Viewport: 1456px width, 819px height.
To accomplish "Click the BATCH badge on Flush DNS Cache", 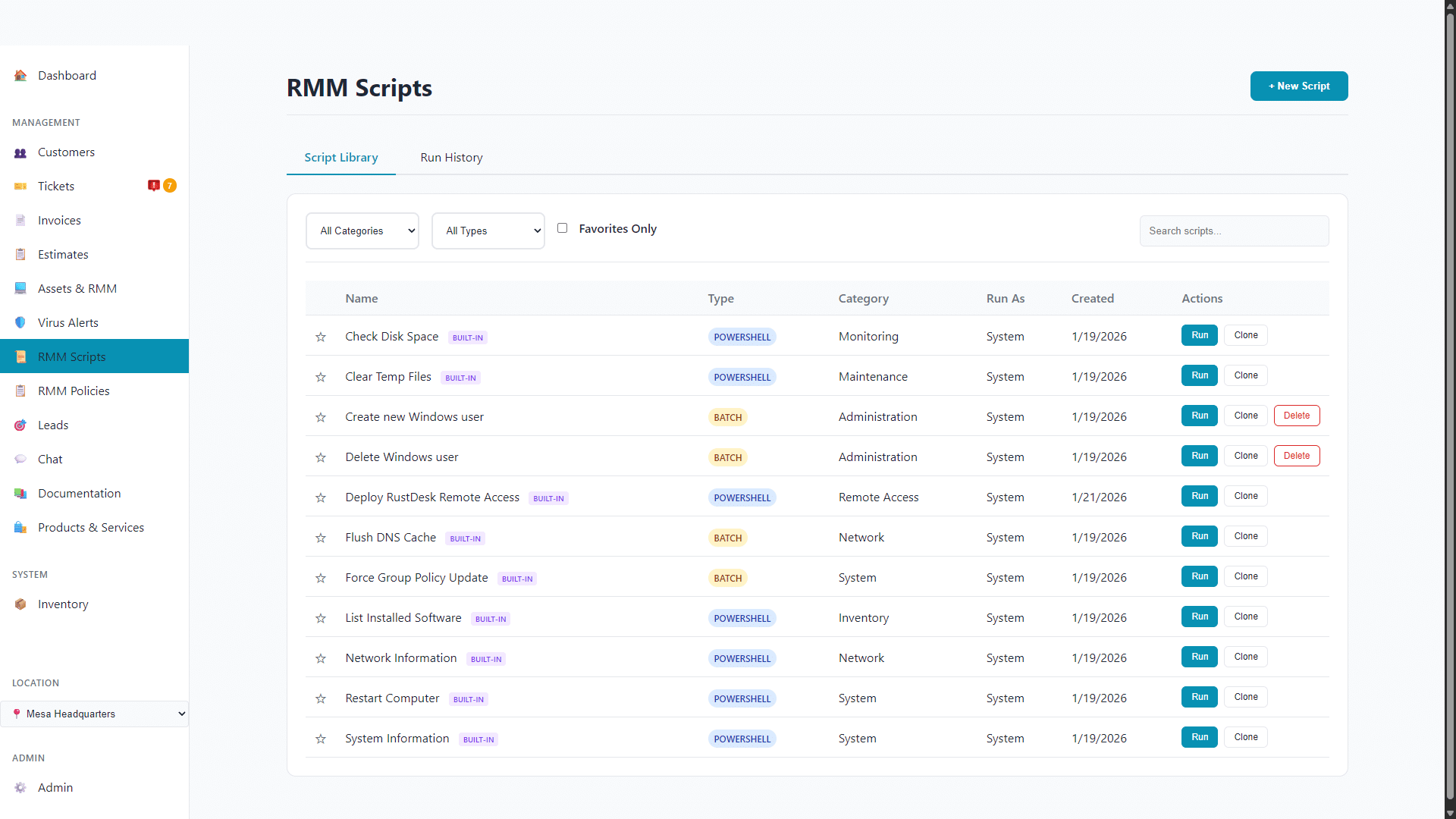I will (728, 538).
